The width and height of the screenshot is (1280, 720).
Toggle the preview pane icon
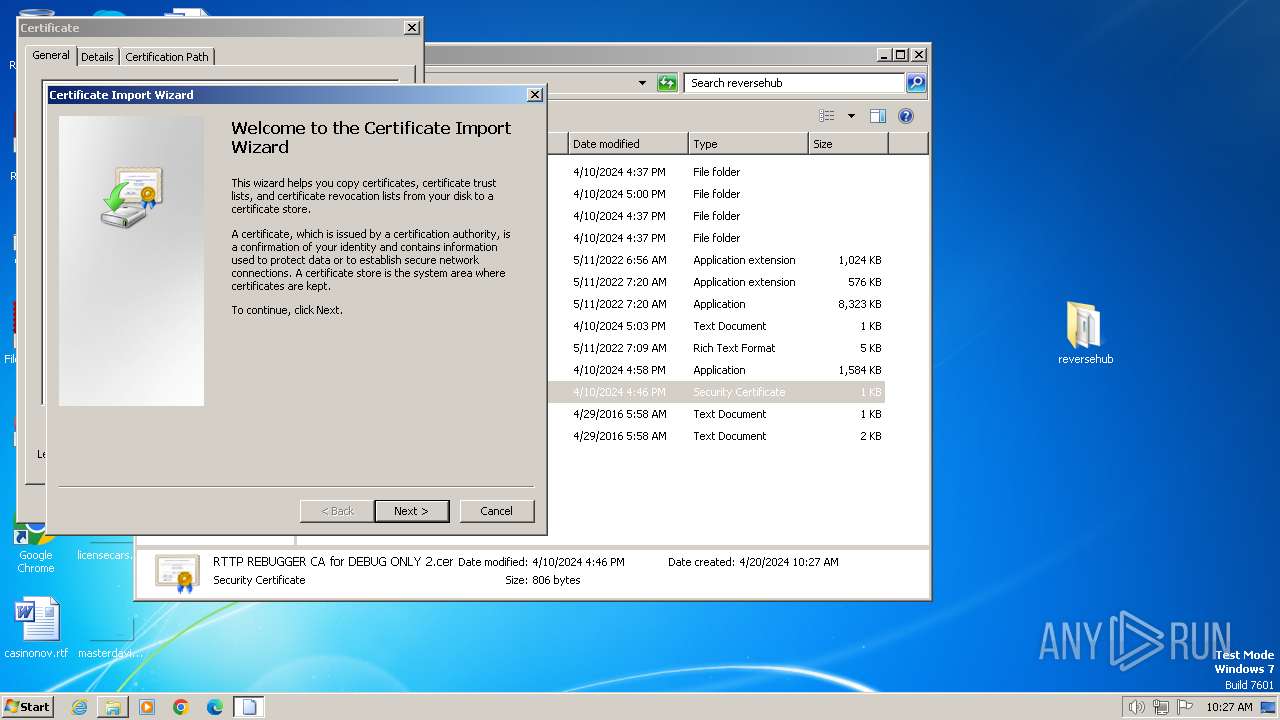877,116
